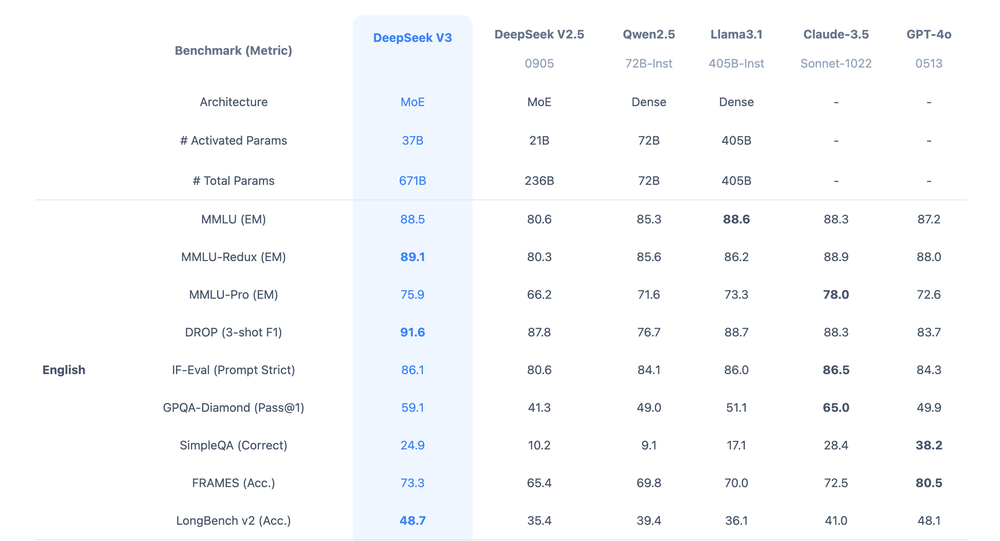Click the FRAMES (Acc.) row label
1000x541 pixels.
233,483
